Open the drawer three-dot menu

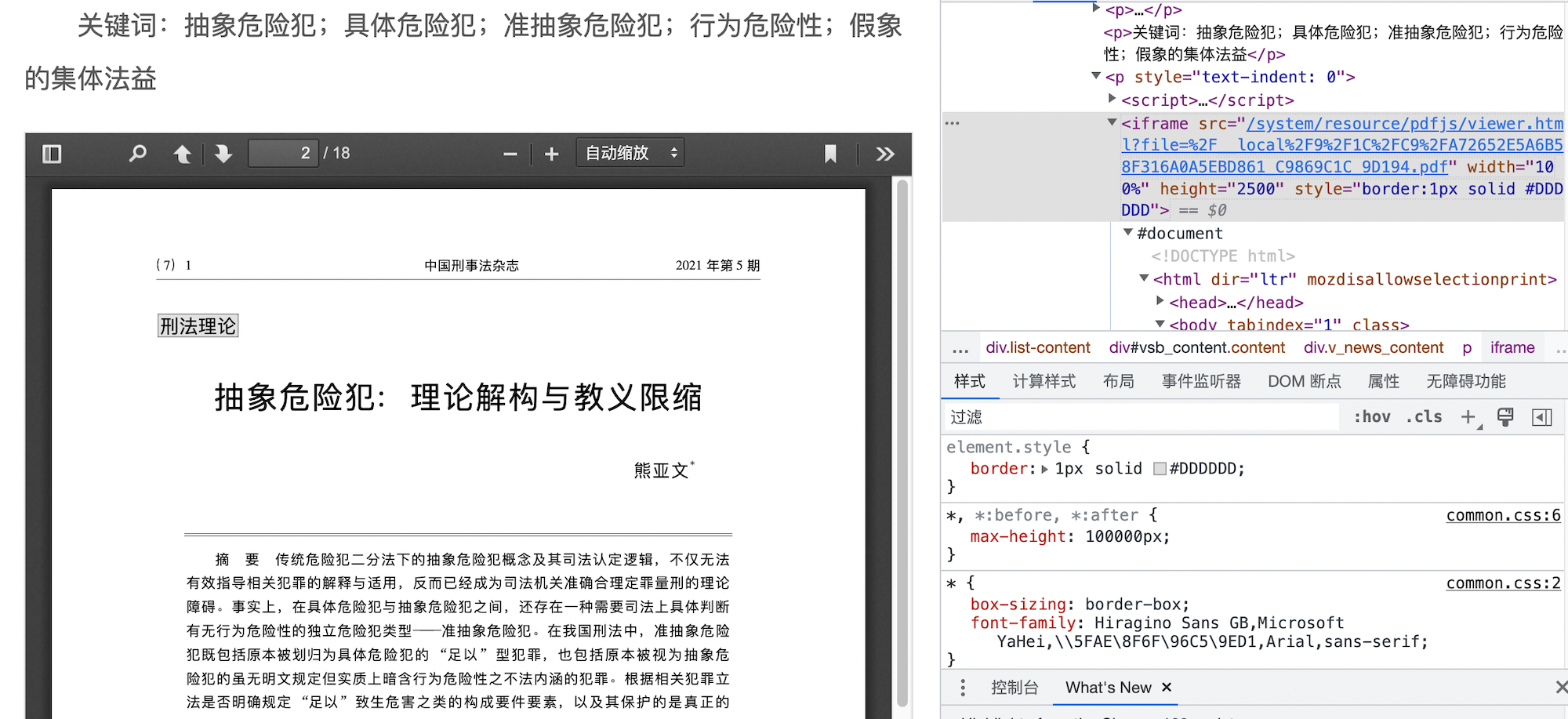[x=963, y=688]
